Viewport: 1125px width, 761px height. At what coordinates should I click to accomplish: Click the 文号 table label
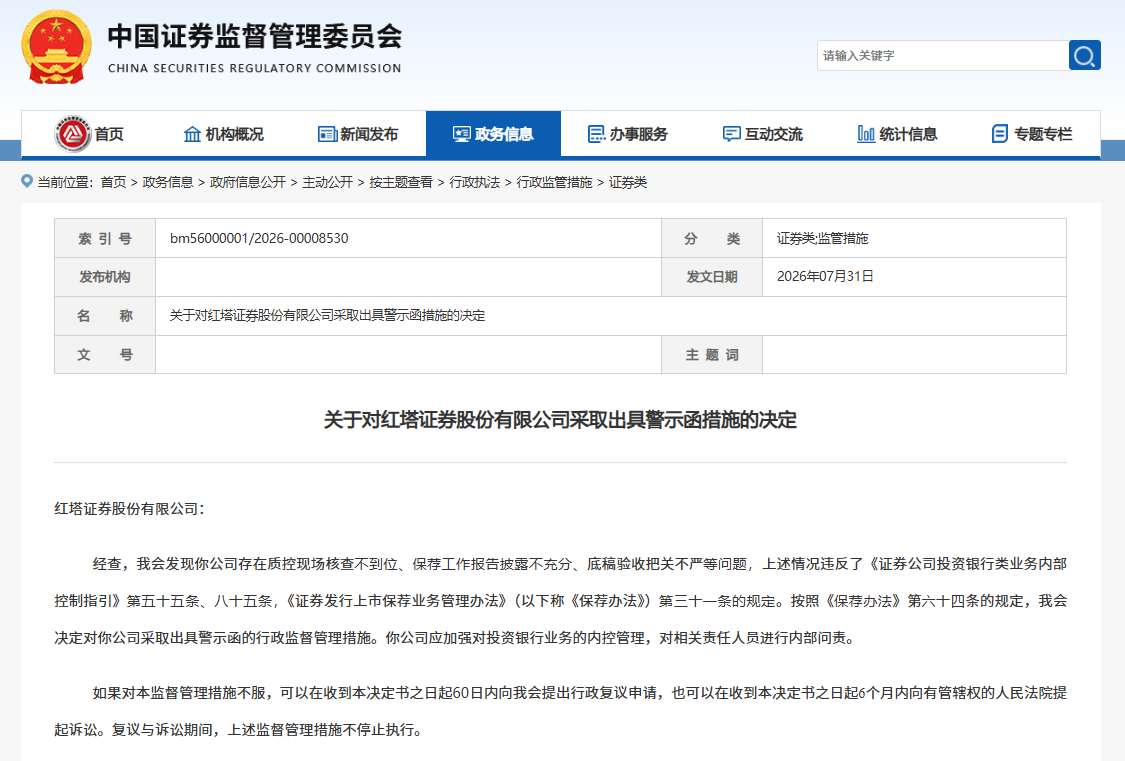[105, 355]
